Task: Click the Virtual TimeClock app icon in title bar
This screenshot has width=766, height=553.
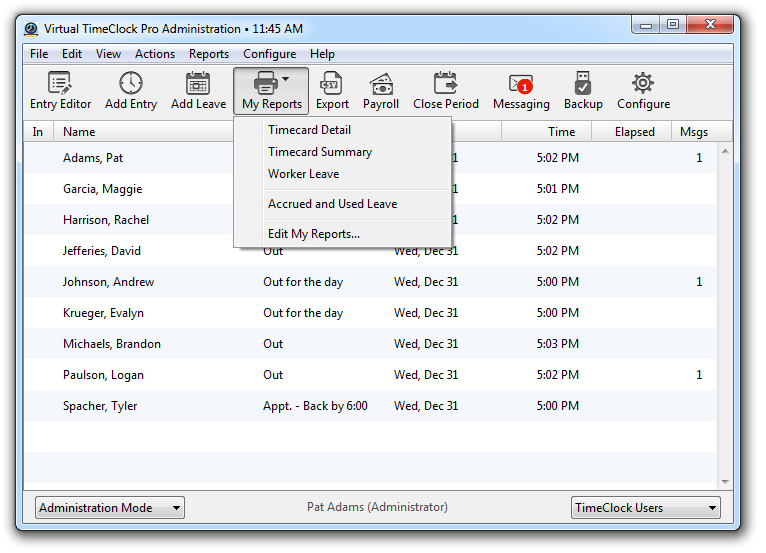Action: [x=31, y=29]
